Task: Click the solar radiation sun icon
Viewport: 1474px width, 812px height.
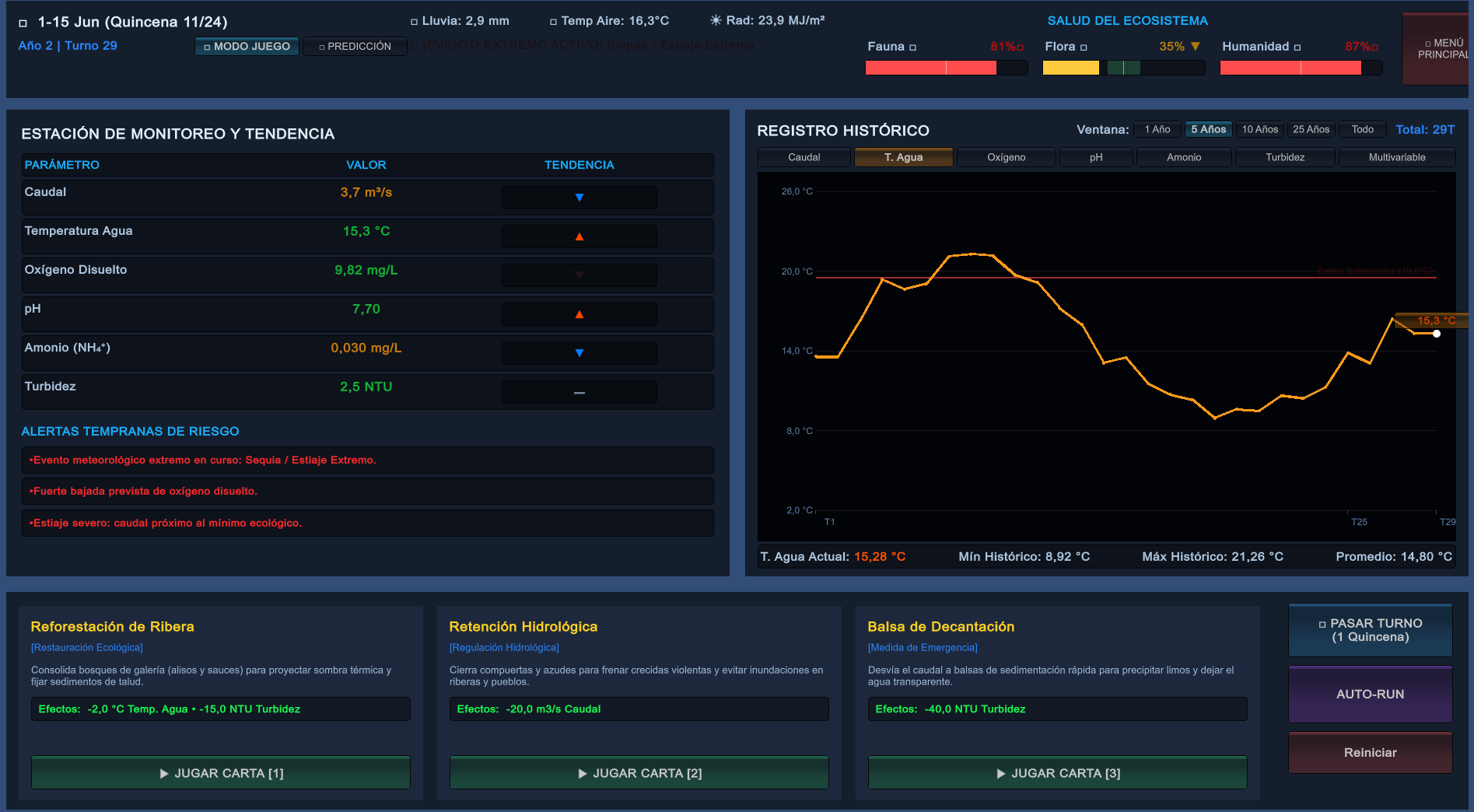Action: click(716, 20)
